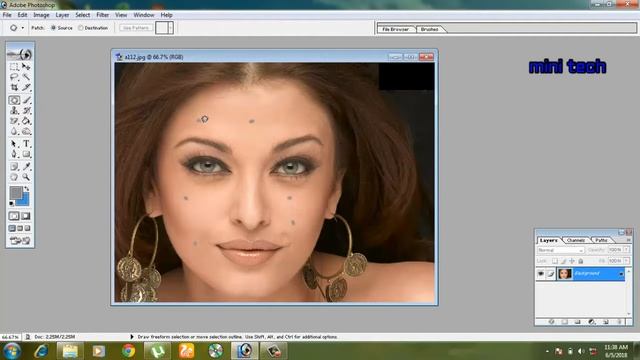This screenshot has width=640, height=360.
Task: Open the pattern picker dropdown
Action: (171, 28)
